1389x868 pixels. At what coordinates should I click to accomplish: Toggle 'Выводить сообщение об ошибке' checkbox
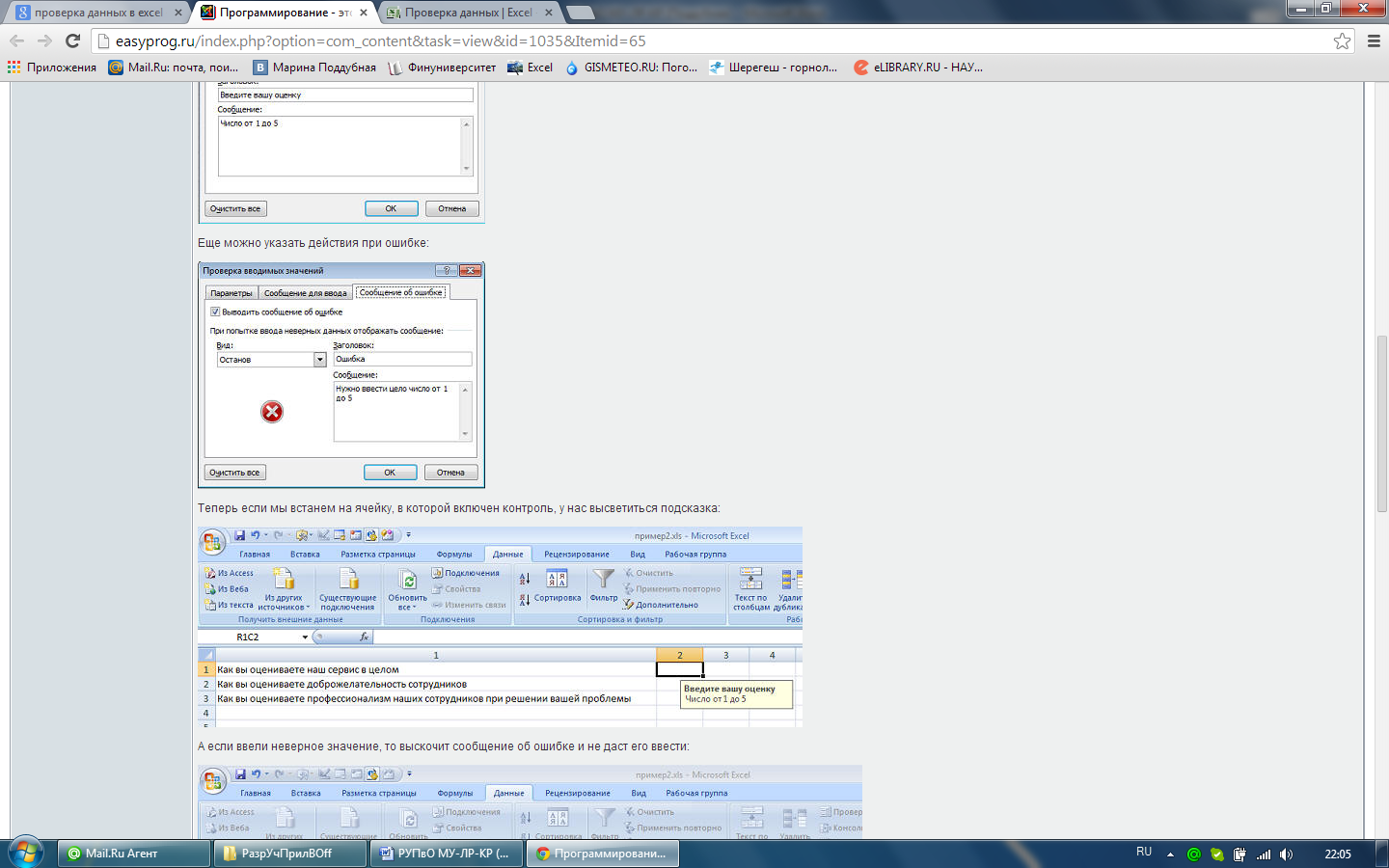215,312
